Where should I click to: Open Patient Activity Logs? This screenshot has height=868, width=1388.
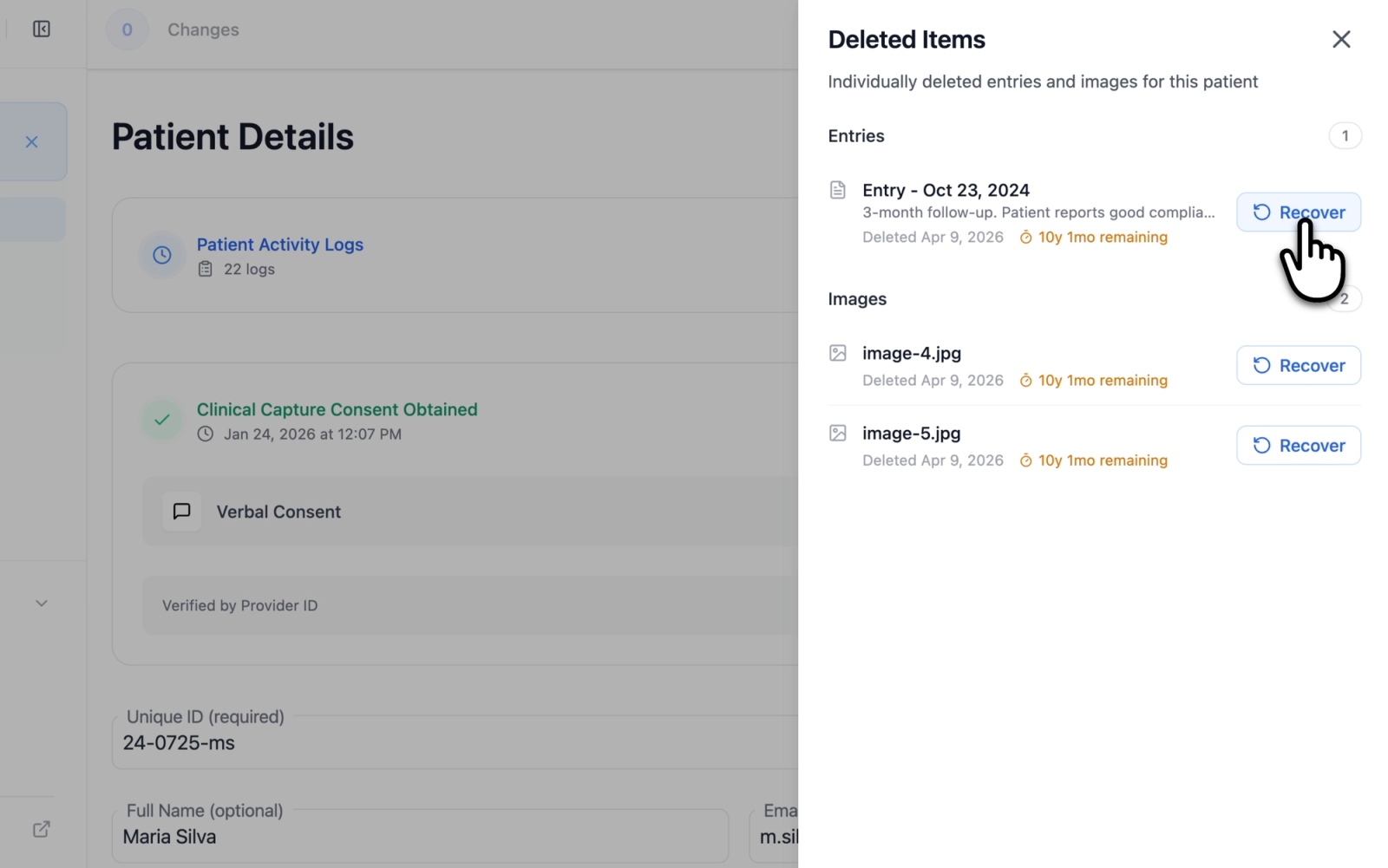pos(279,245)
